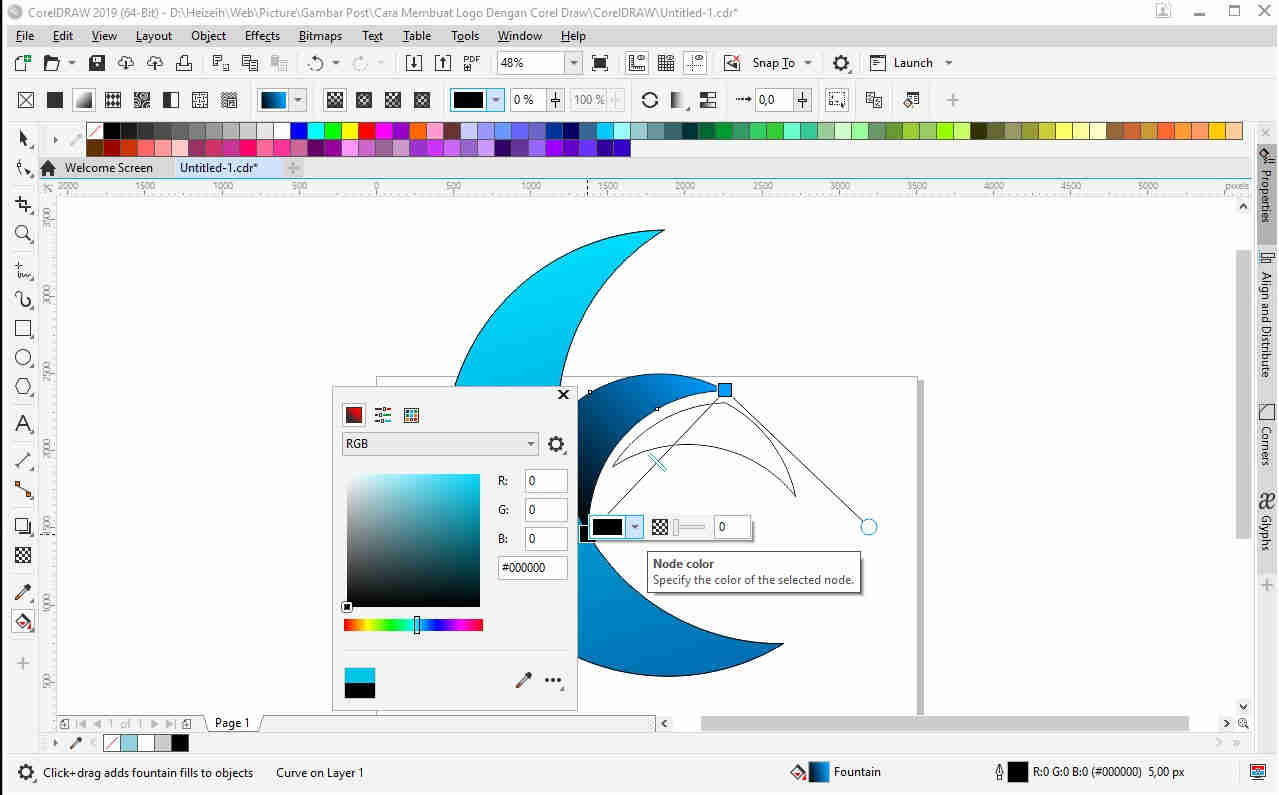Select the Connector tool

pos(24,490)
